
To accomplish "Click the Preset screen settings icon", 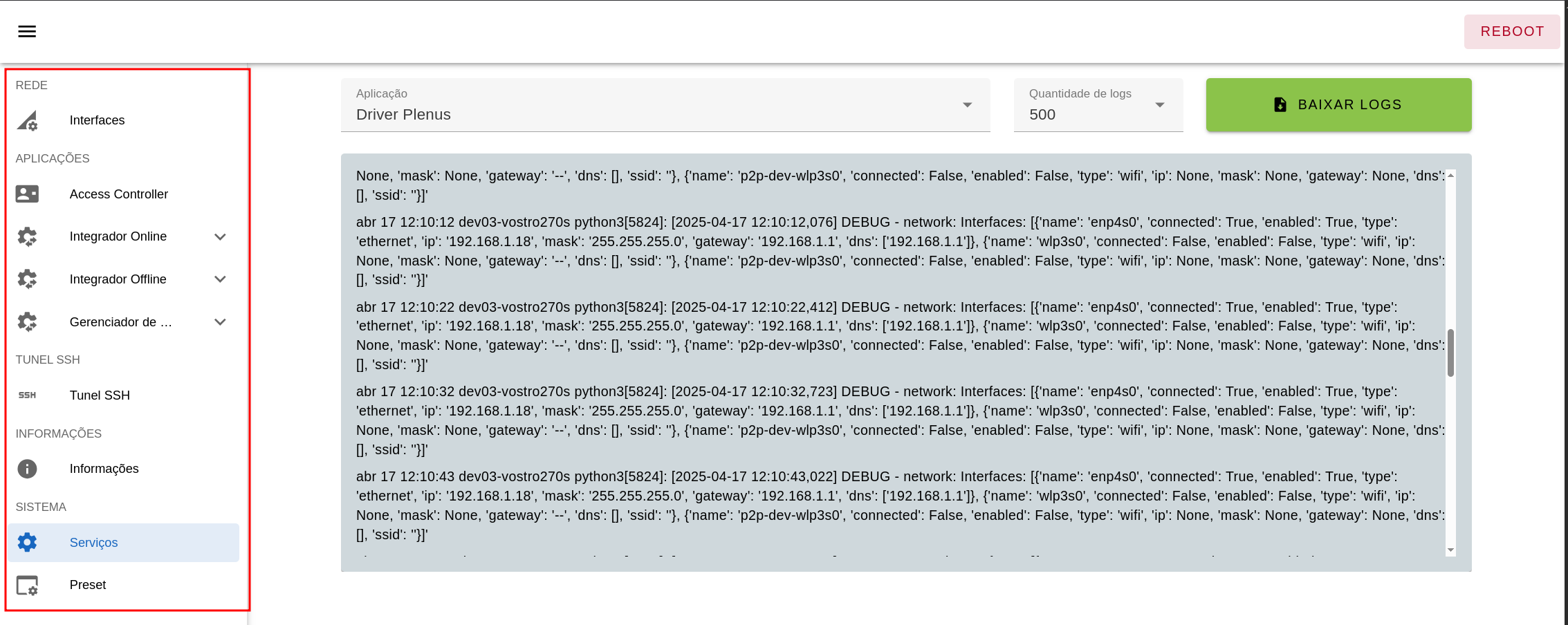I will 27,586.
